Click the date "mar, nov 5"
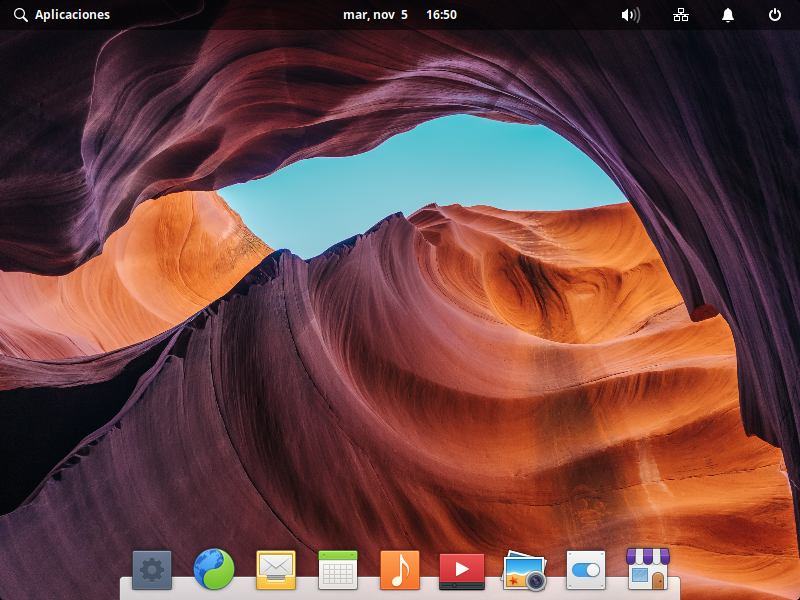Viewport: 800px width, 600px height. [375, 15]
